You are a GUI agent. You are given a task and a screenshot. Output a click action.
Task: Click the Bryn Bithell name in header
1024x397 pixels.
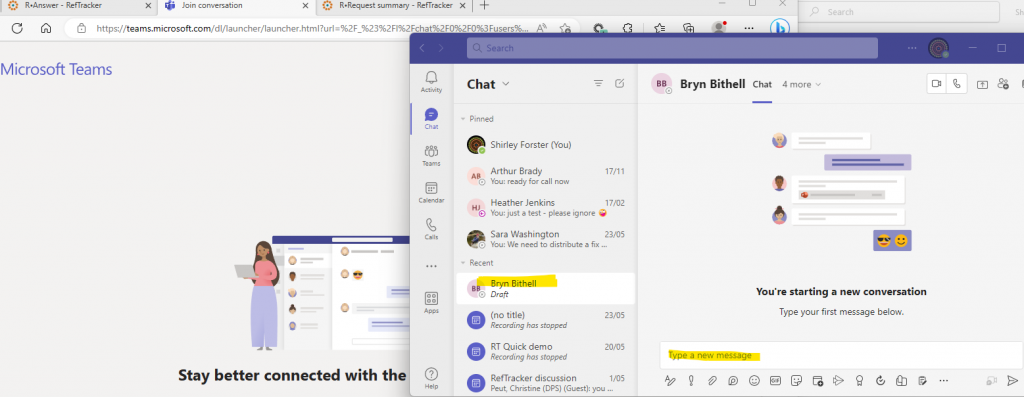tap(712, 84)
